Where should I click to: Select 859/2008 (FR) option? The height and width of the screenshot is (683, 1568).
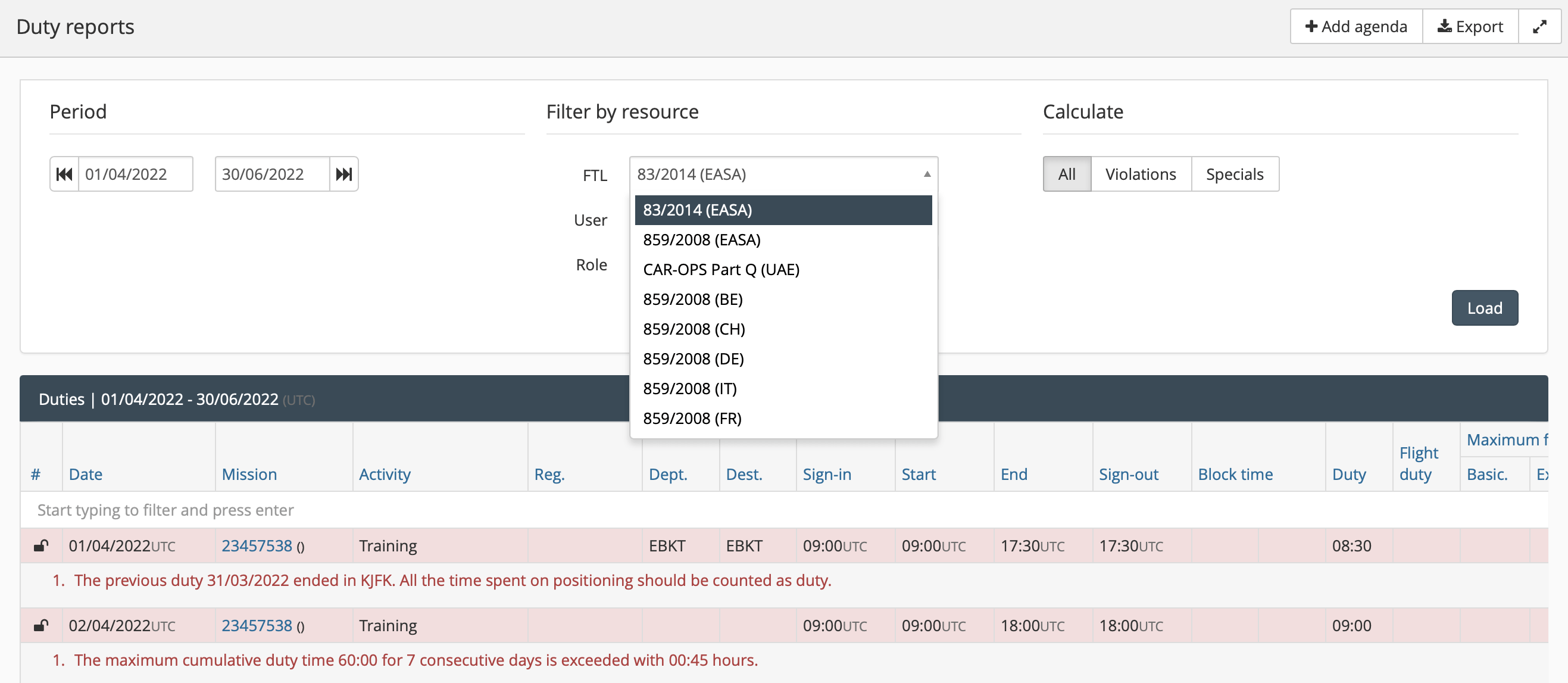click(783, 419)
